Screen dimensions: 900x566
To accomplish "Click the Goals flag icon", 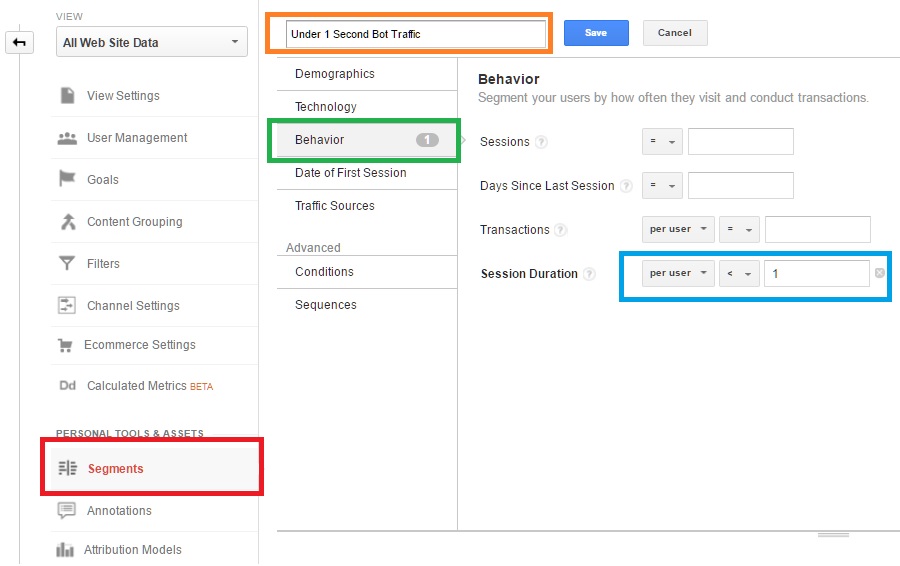I will coord(67,179).
